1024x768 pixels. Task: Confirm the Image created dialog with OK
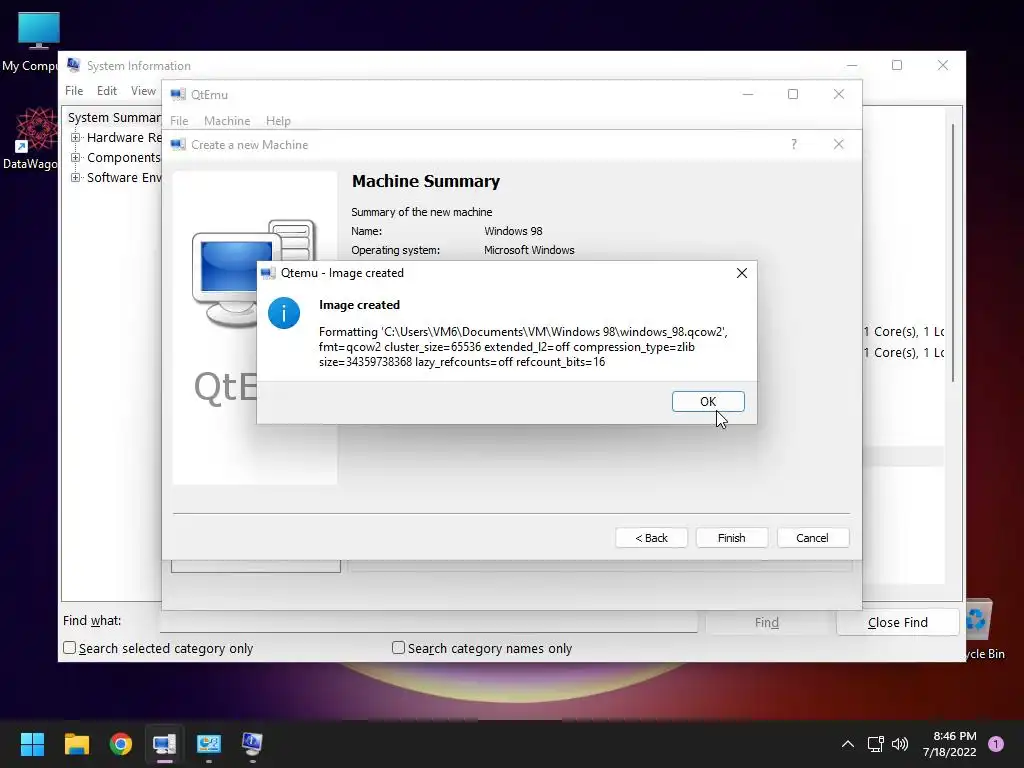708,402
